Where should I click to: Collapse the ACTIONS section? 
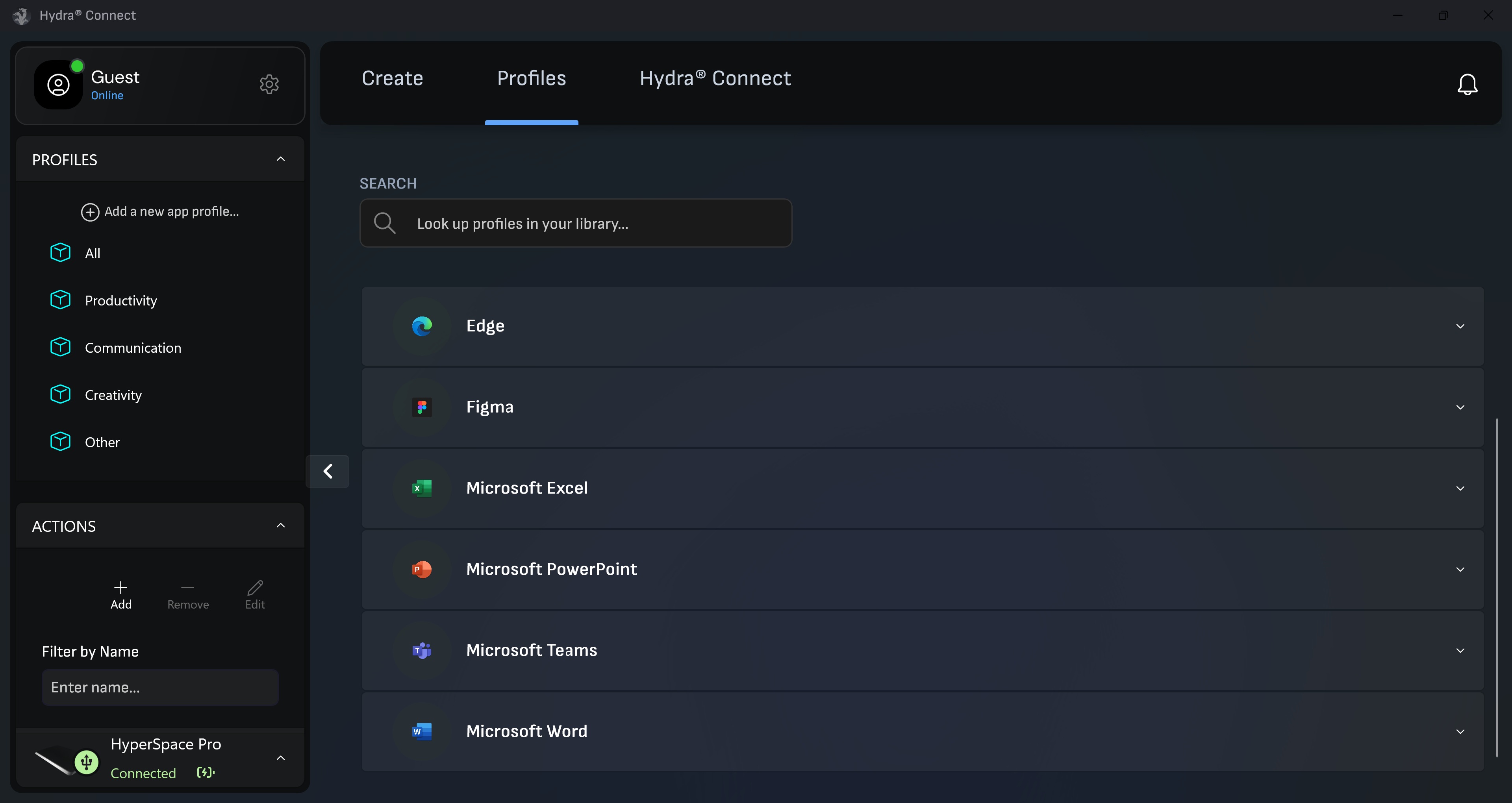coord(280,525)
